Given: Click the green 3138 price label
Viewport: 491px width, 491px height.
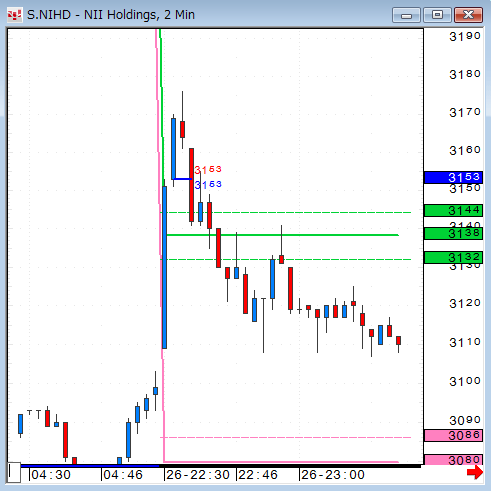Looking at the screenshot, I should click(x=453, y=233).
